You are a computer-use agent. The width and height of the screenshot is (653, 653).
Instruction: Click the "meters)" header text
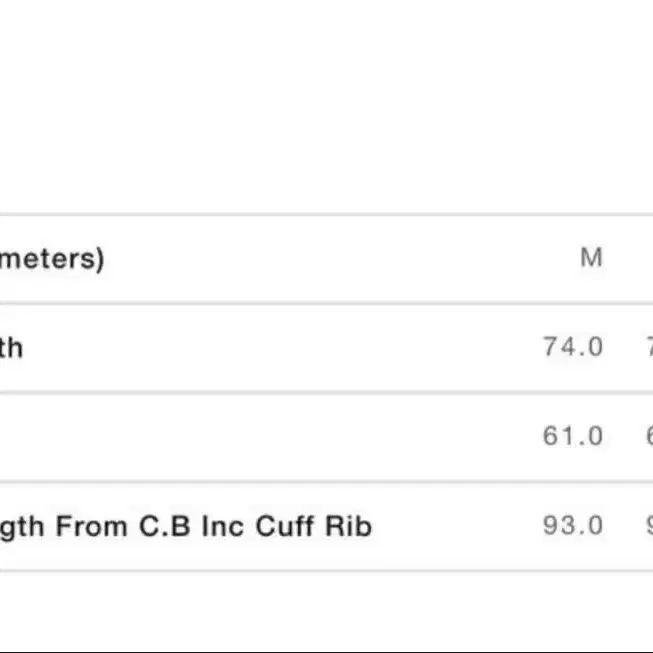(x=52, y=258)
